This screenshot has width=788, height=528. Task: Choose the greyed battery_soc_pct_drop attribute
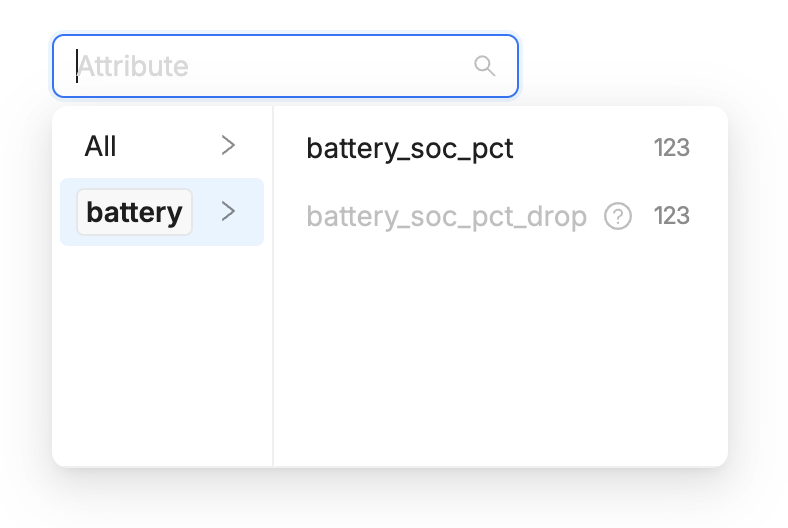[x=498, y=216]
